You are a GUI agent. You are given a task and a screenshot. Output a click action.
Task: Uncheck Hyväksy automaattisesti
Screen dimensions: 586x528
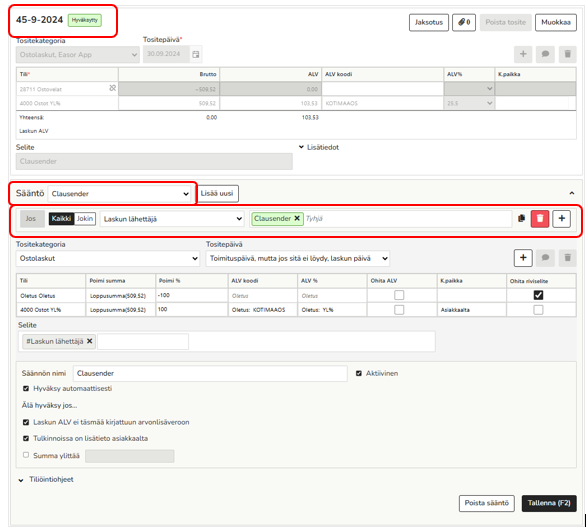tap(26, 389)
